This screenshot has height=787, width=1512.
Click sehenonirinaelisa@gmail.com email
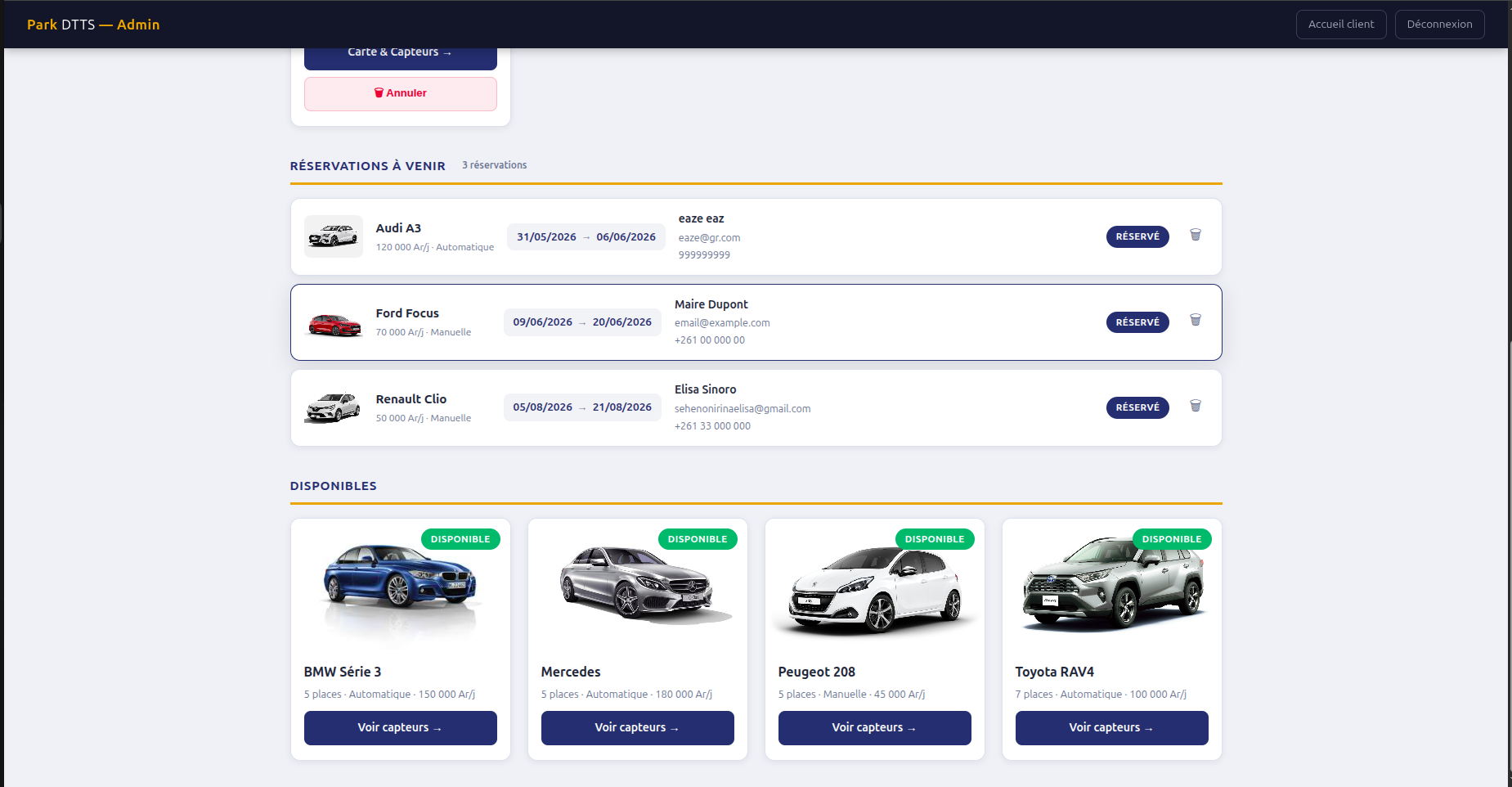pos(743,409)
